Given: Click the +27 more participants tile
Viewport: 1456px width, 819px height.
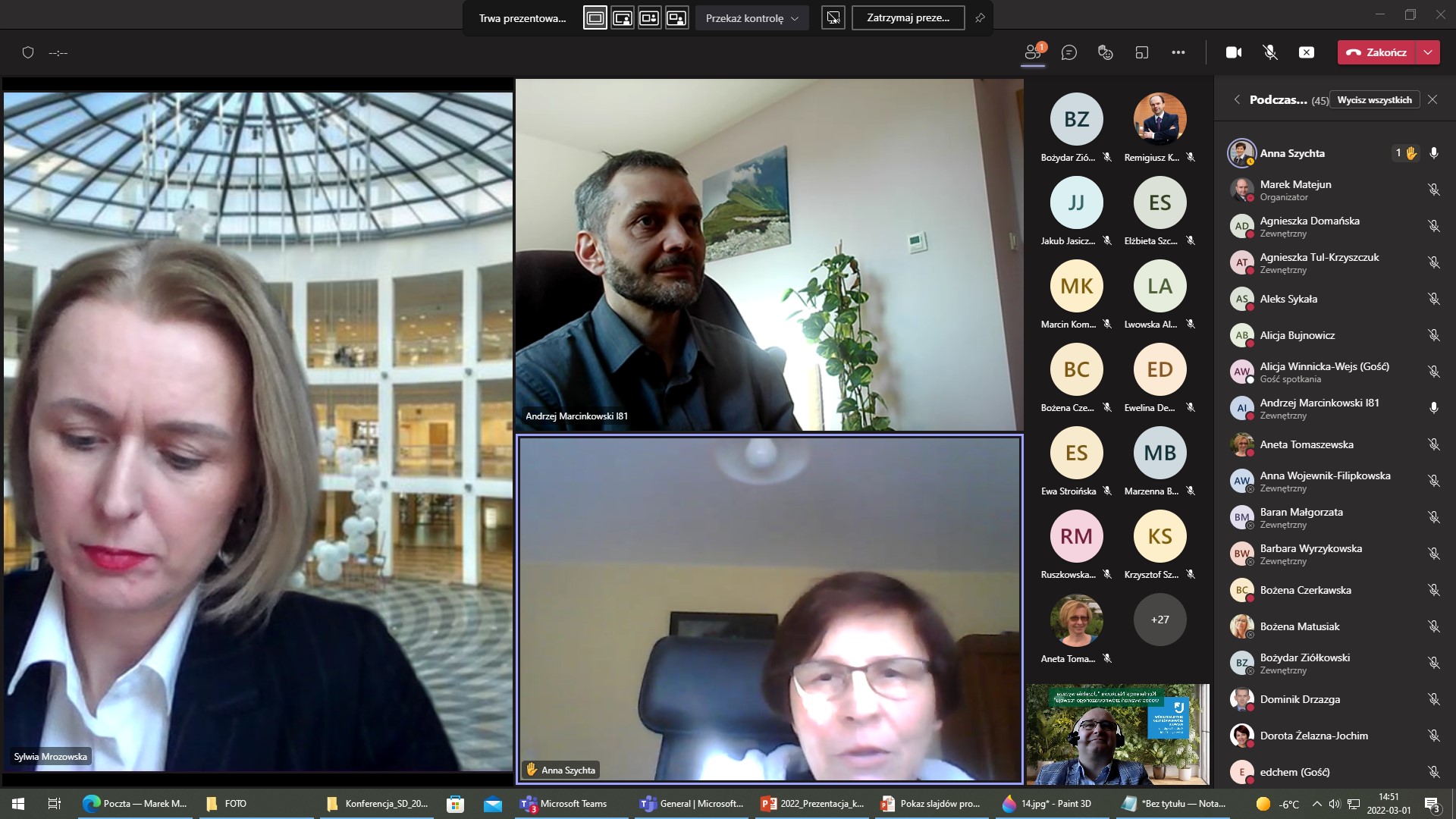Looking at the screenshot, I should [x=1159, y=620].
